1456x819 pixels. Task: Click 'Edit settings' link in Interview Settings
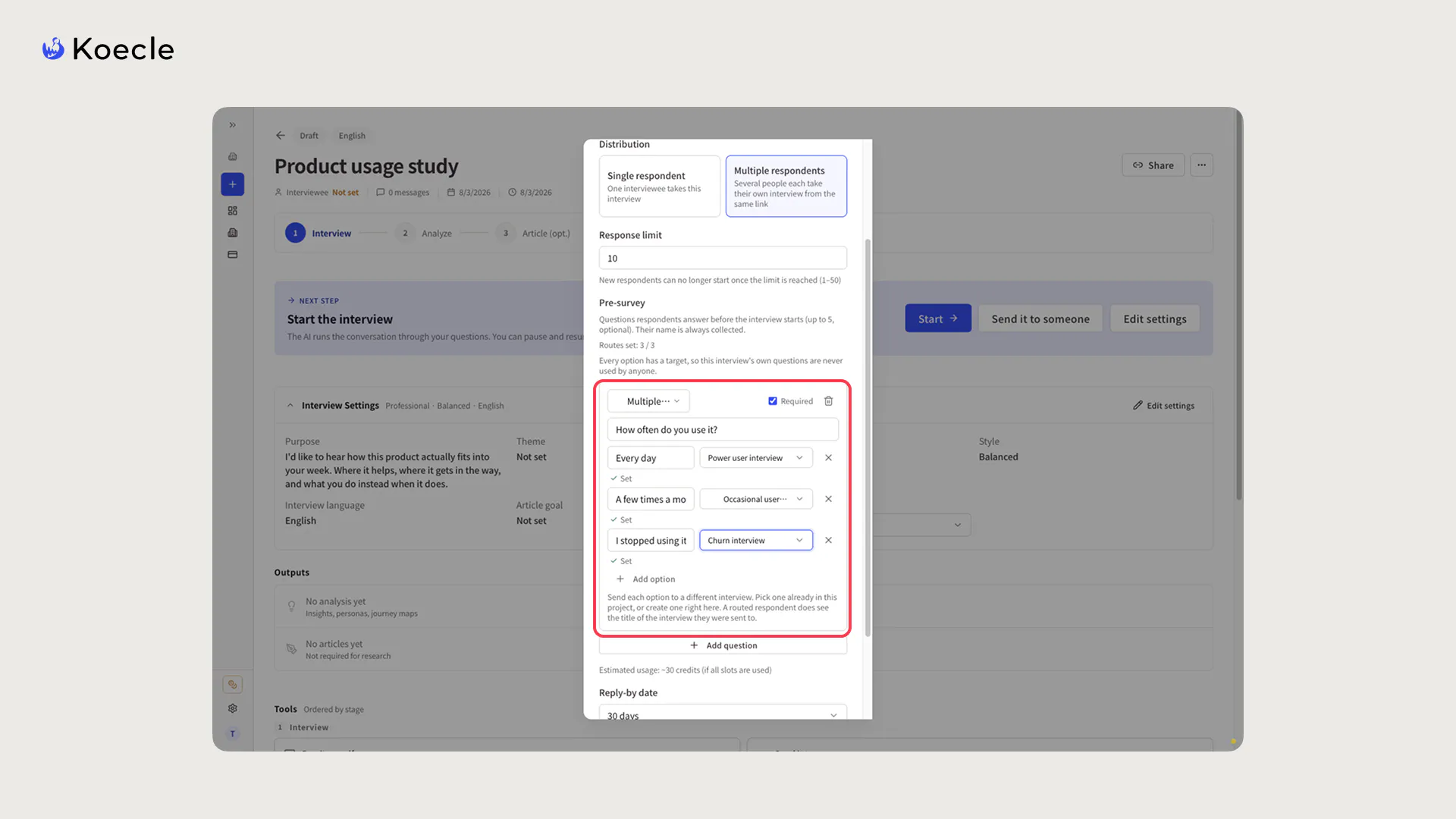[1164, 406]
